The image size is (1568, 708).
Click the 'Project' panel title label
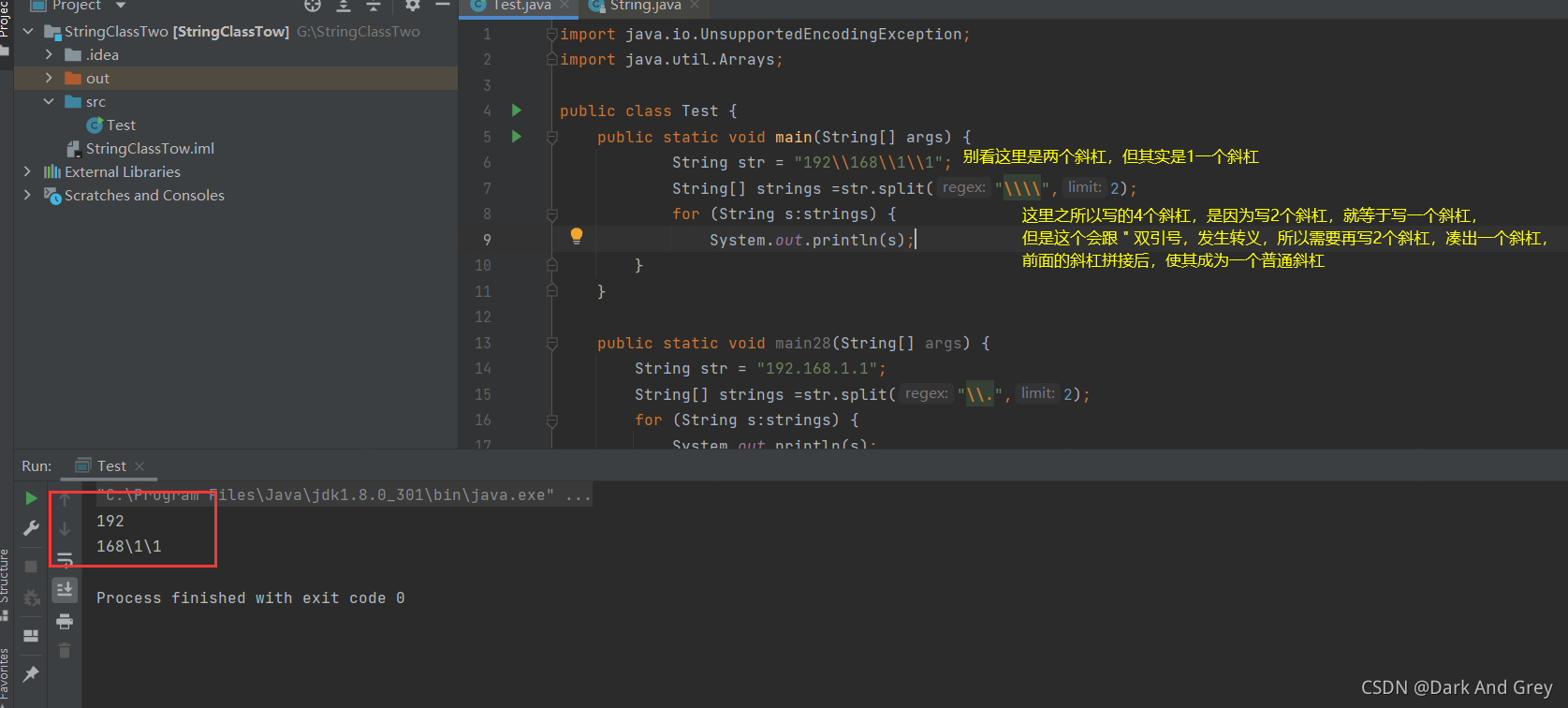click(x=77, y=6)
